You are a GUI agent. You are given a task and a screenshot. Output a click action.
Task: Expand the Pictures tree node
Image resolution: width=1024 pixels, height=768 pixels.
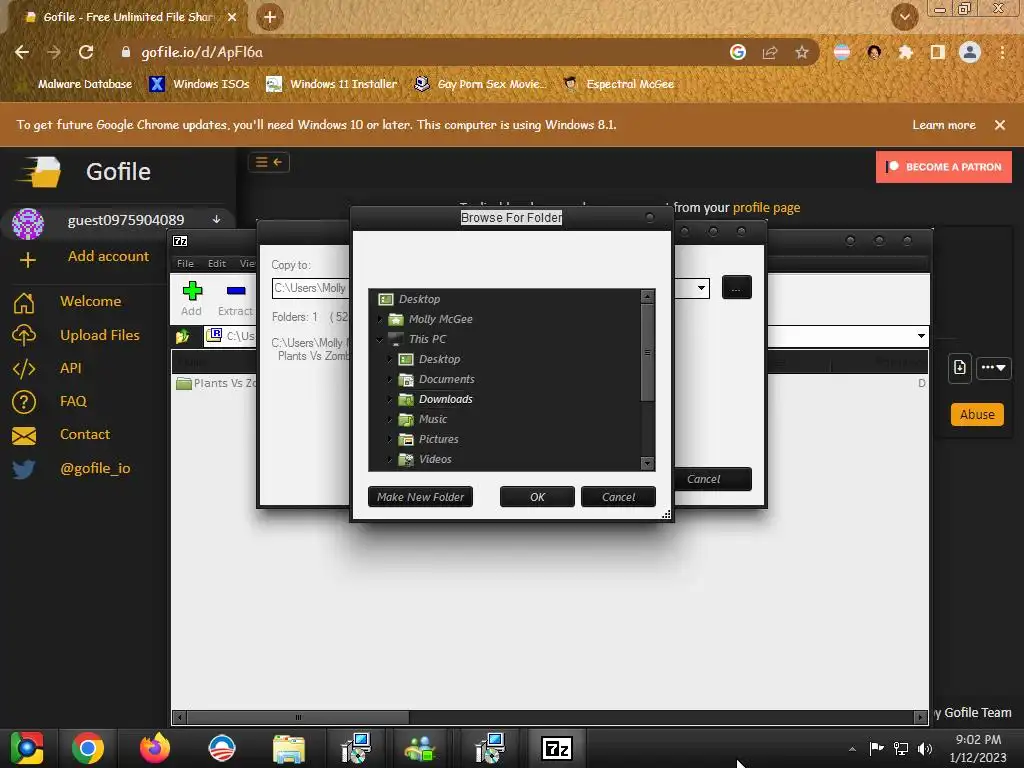[390, 440]
